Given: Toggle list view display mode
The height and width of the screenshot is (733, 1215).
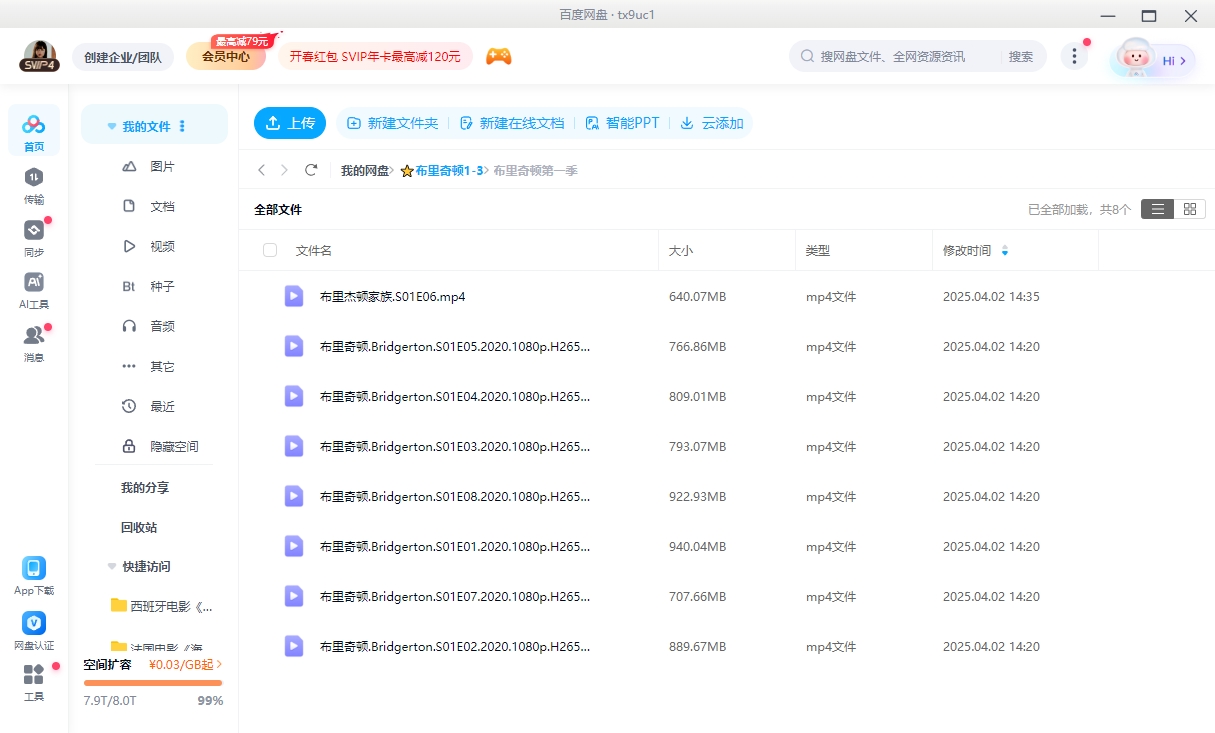Looking at the screenshot, I should [x=1158, y=209].
